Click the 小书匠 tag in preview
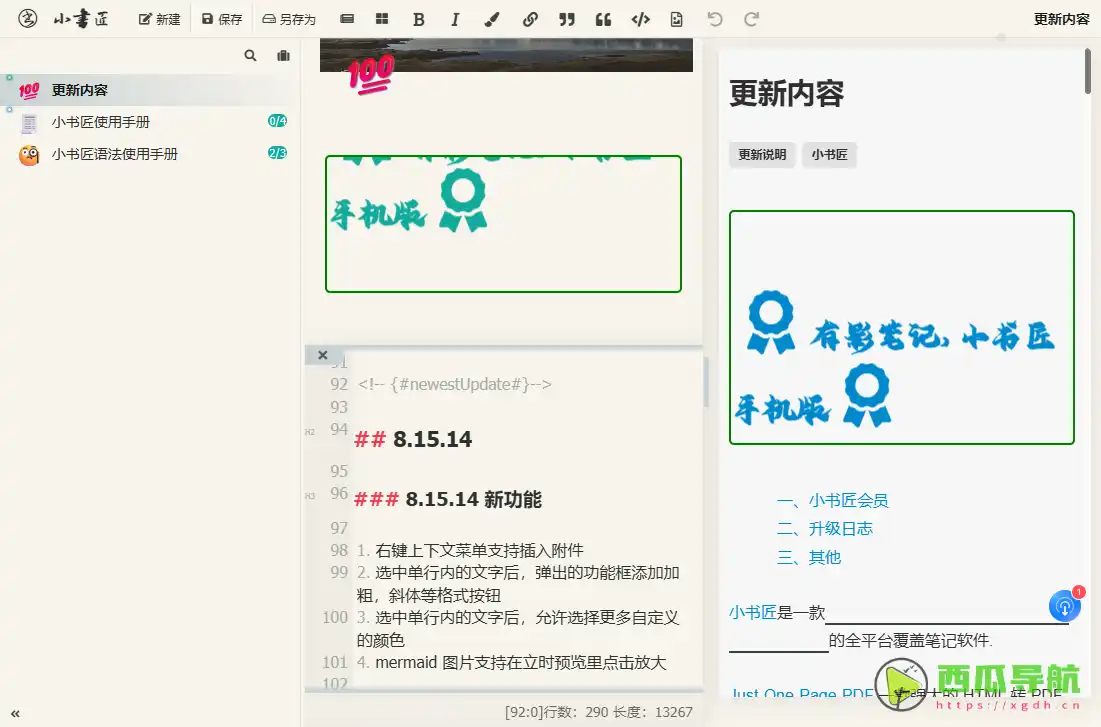Viewport: 1101px width, 727px height. (829, 155)
